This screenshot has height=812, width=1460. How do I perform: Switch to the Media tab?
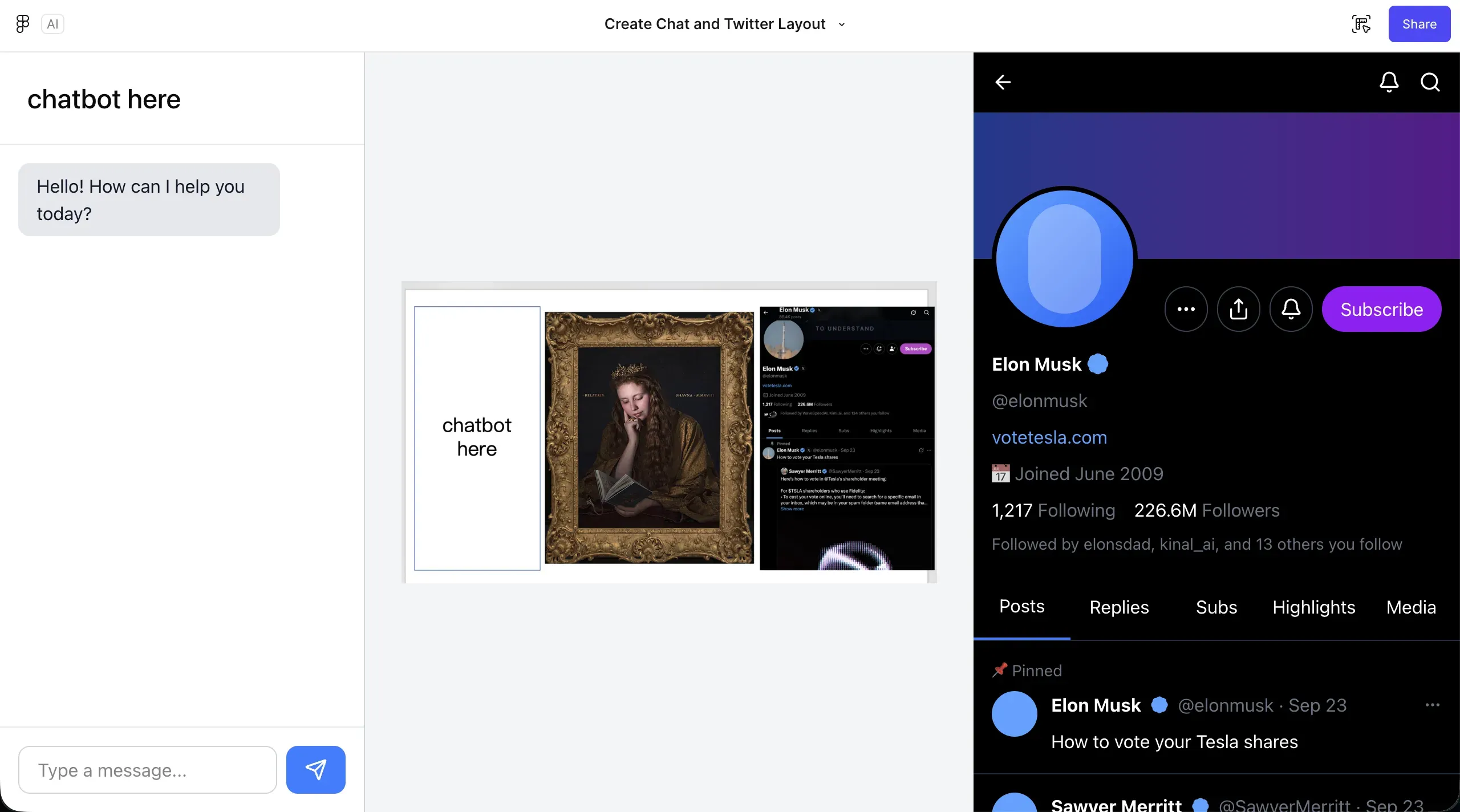1411,607
